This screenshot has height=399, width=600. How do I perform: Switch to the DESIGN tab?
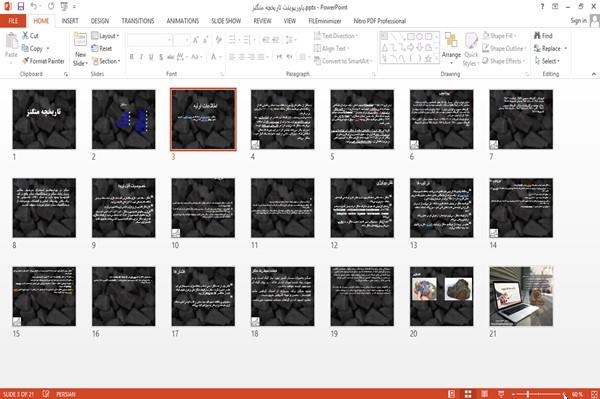pos(100,21)
